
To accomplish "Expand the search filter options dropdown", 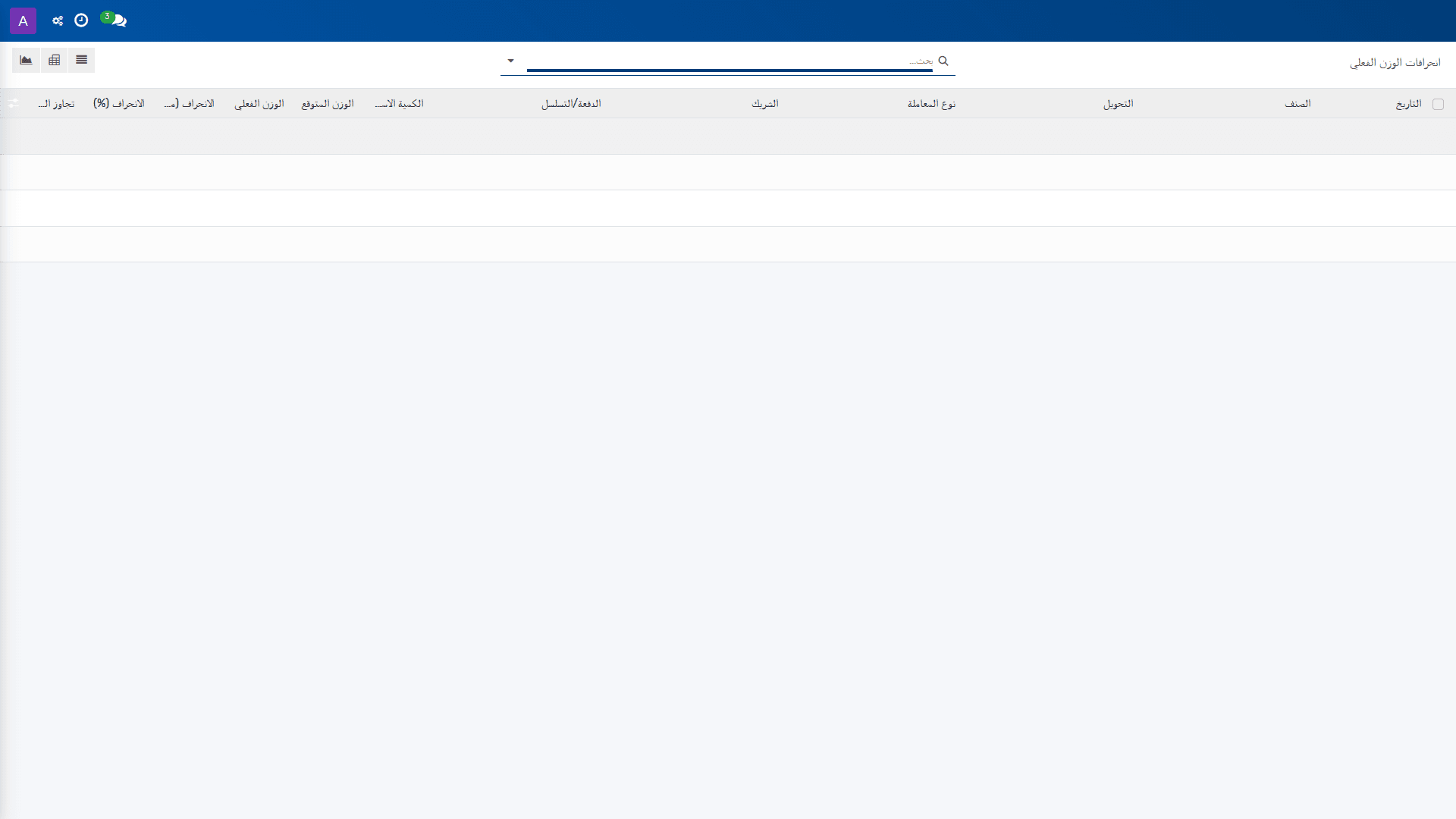I will point(510,61).
